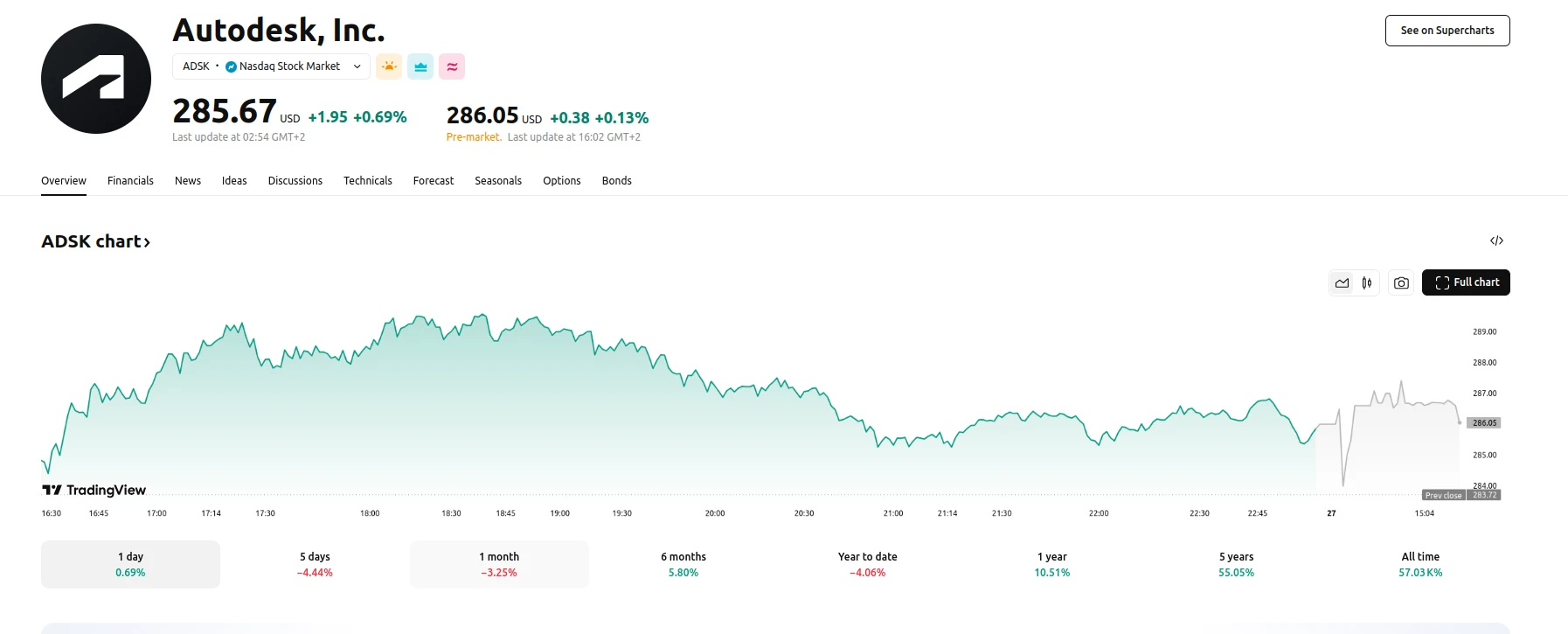Image resolution: width=1568 pixels, height=634 pixels.
Task: Switch chart to area style
Action: 1342,282
